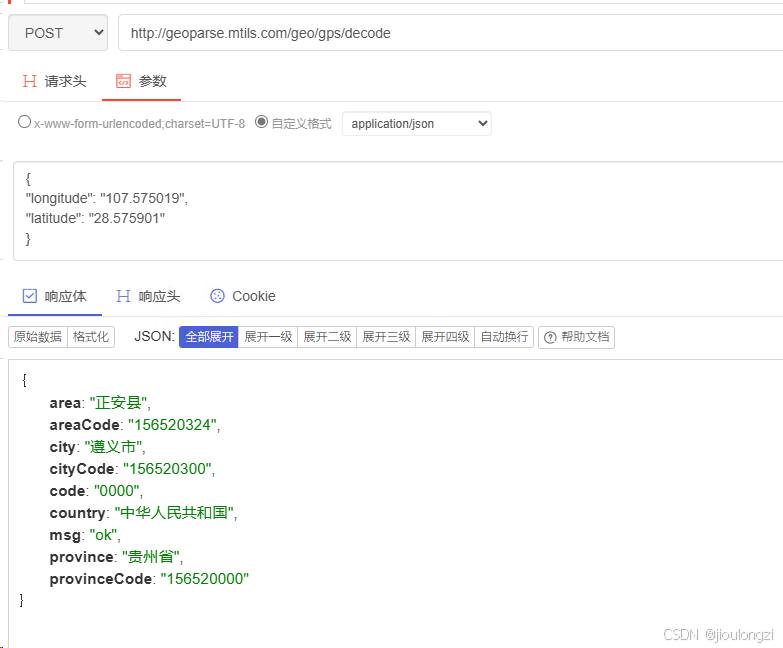Click 展开一级 button

(x=268, y=337)
